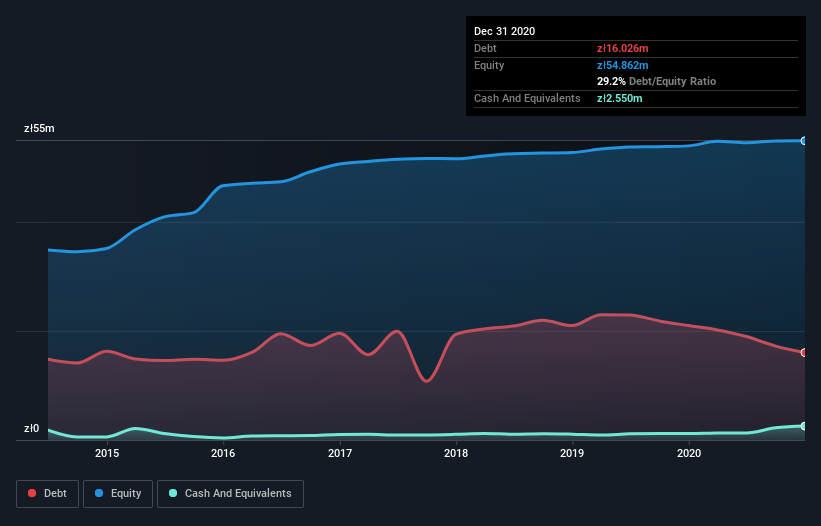Click the teal Cash And Equivalents legend dot

point(173,493)
